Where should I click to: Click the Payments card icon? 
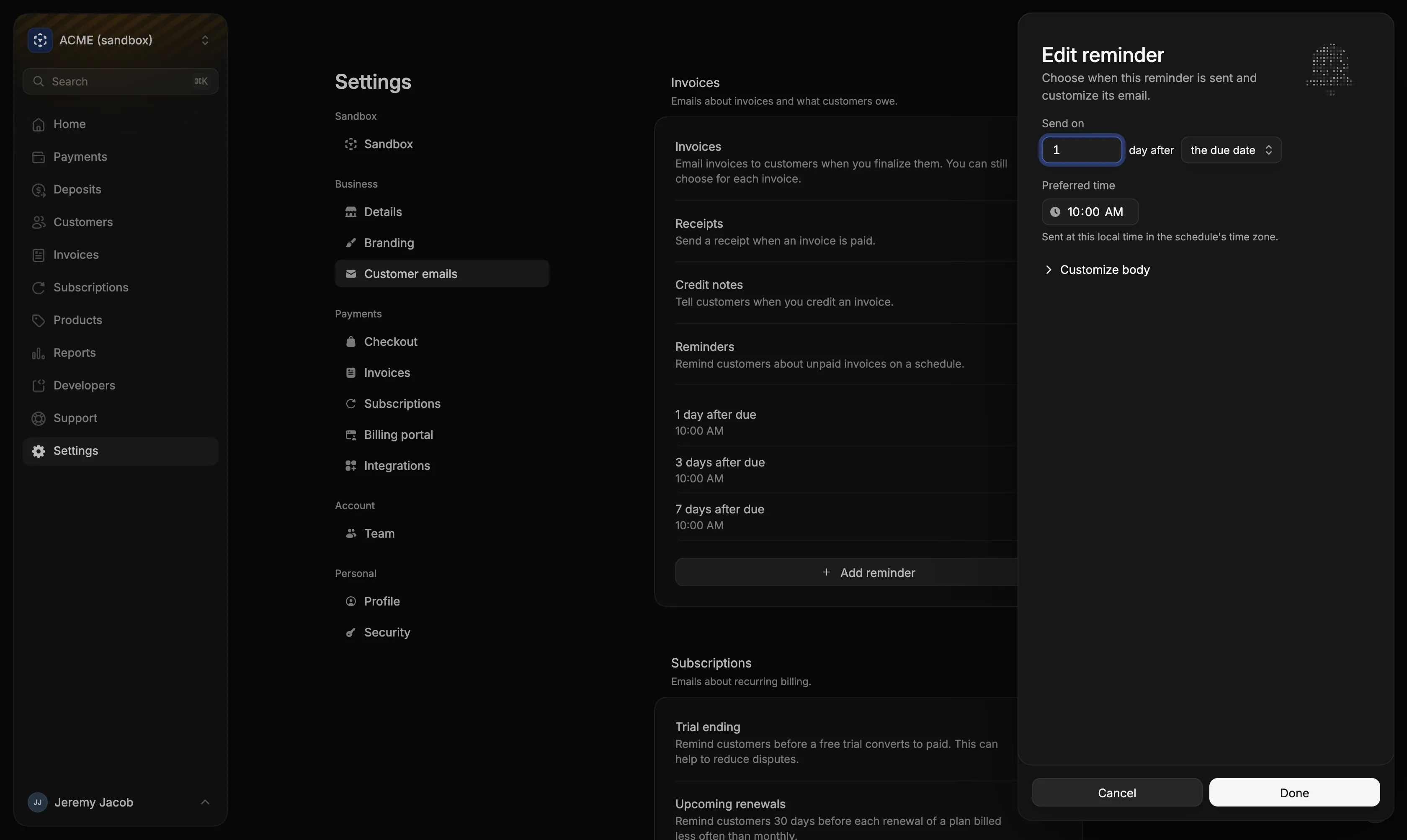pyautogui.click(x=38, y=157)
